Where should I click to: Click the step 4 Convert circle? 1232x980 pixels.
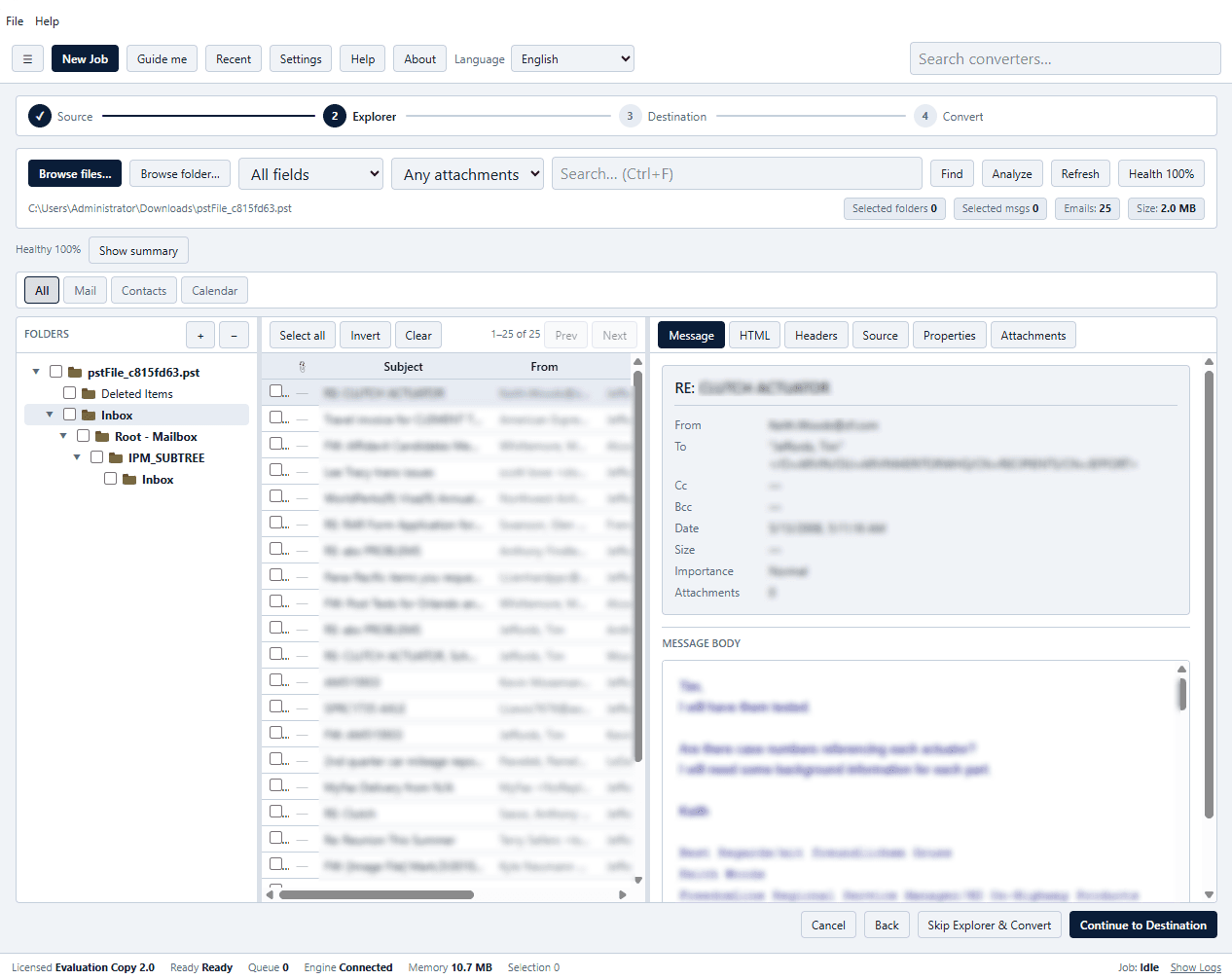924,116
